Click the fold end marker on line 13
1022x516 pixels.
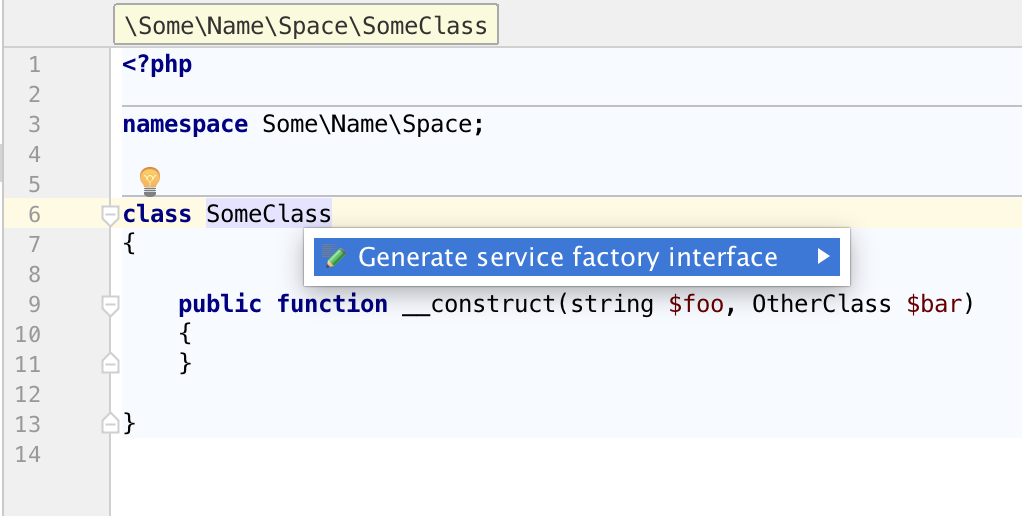click(x=110, y=423)
